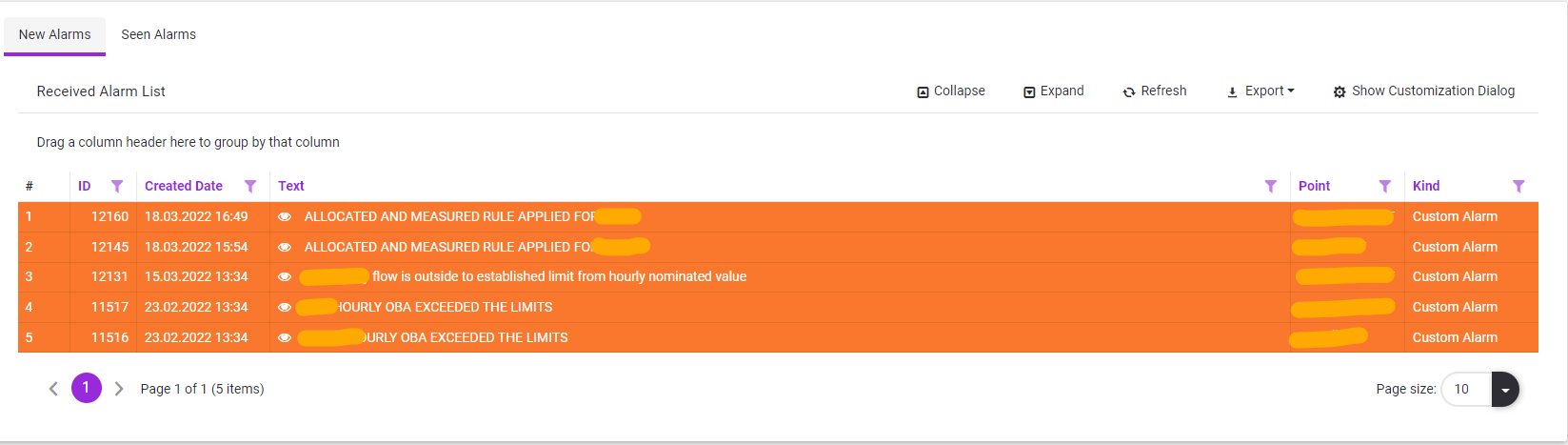Open Show Customization Dialog

click(1424, 91)
